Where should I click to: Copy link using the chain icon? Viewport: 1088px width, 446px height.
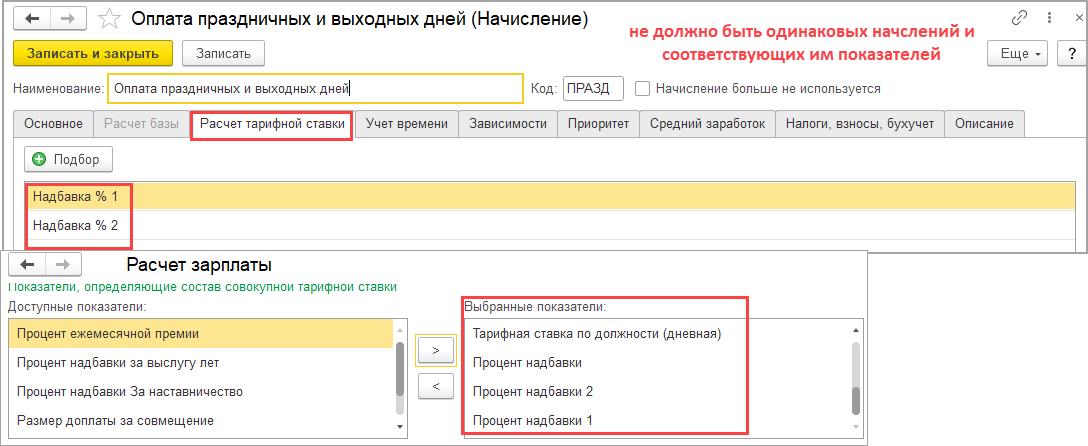[1019, 19]
